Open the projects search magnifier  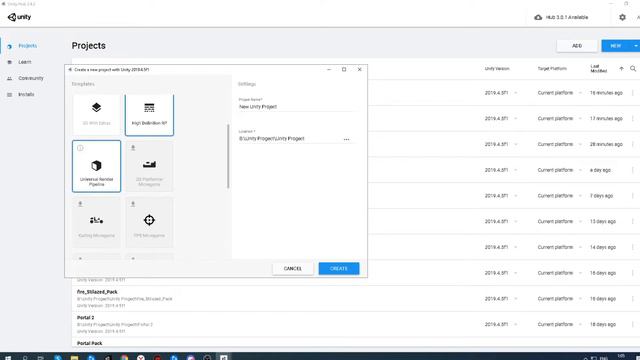633,69
